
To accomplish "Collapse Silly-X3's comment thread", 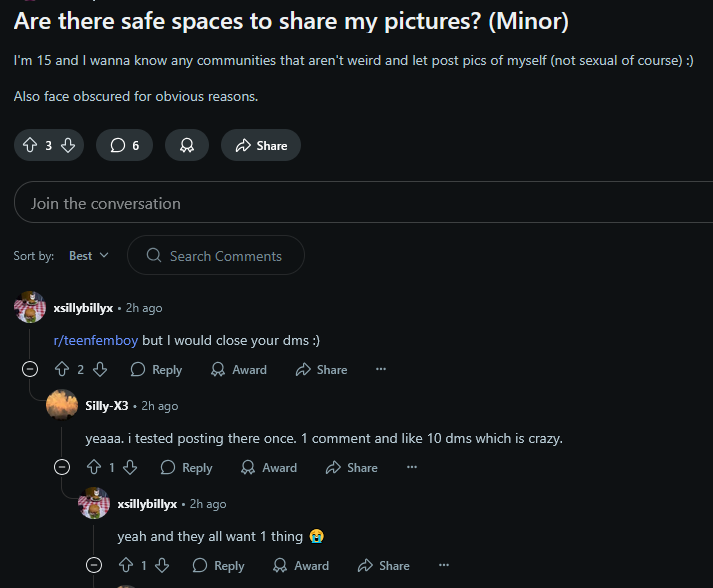I will (x=62, y=467).
